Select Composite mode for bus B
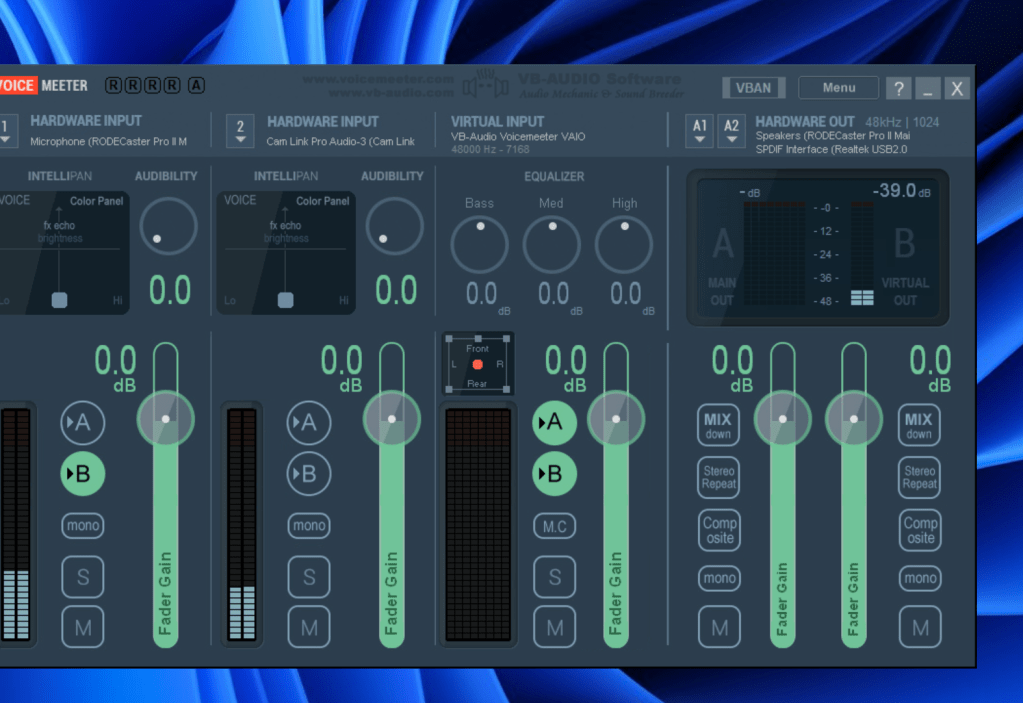The height and width of the screenshot is (703, 1023). click(x=920, y=530)
